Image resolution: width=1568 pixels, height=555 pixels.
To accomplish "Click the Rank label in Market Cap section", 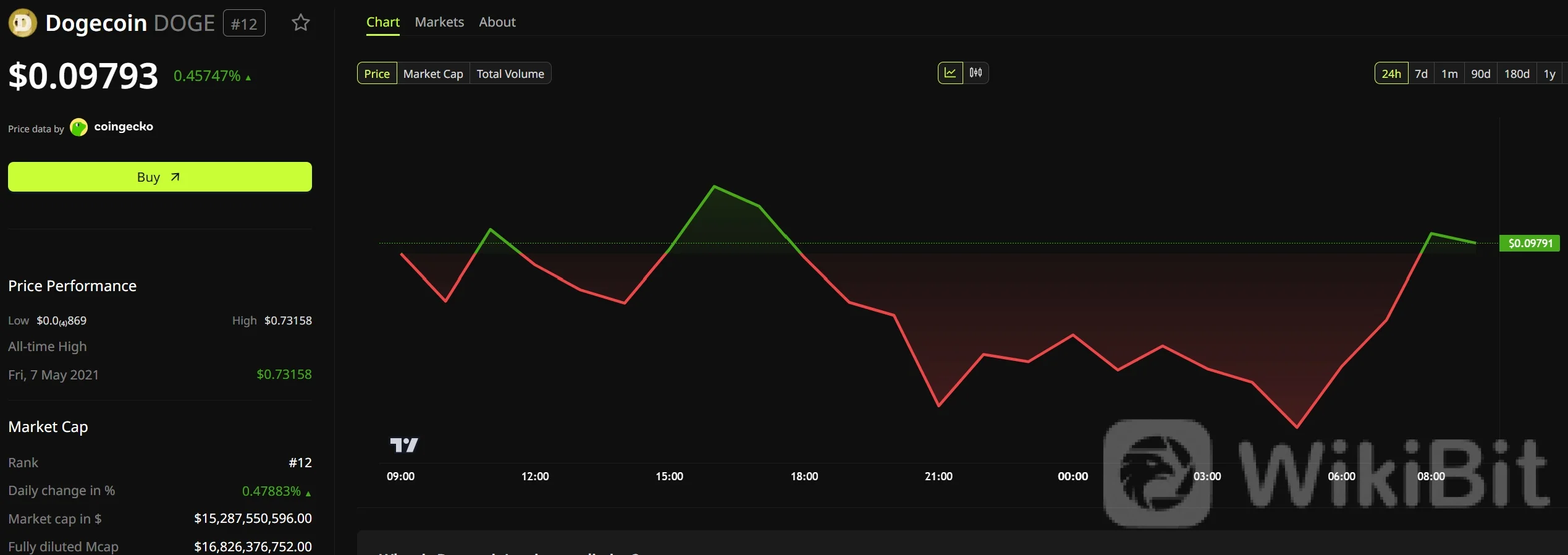I will (x=23, y=463).
